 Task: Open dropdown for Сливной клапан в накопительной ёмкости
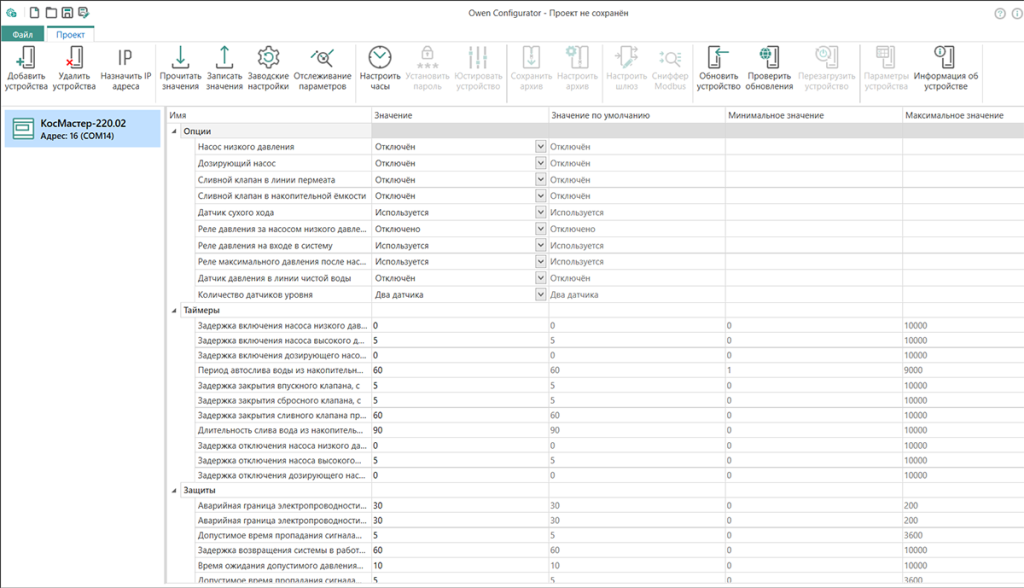point(540,195)
